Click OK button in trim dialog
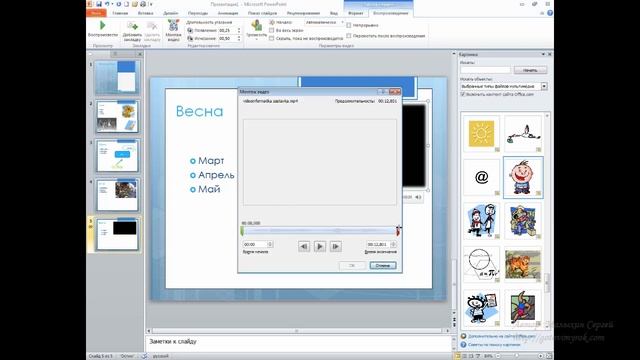This screenshot has width=640, height=360. click(x=352, y=266)
